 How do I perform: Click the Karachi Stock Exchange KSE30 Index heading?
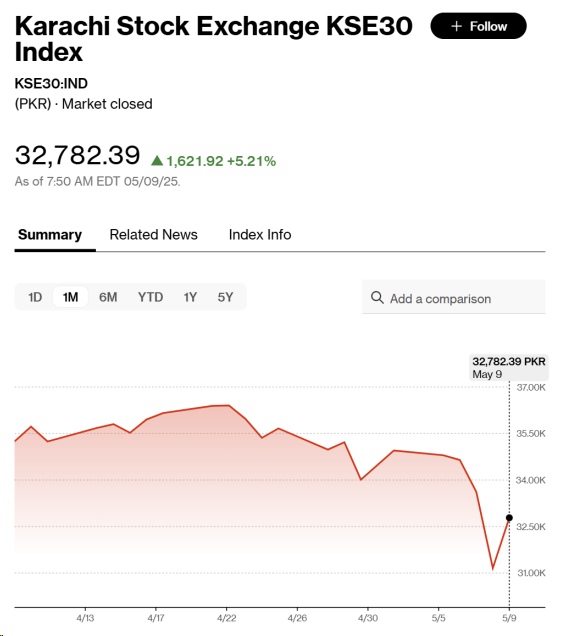213,39
